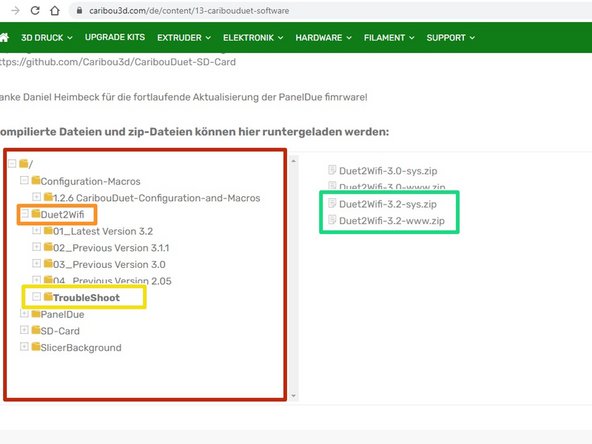
Task: Collapse the root folder tree node
Action: click(12, 163)
